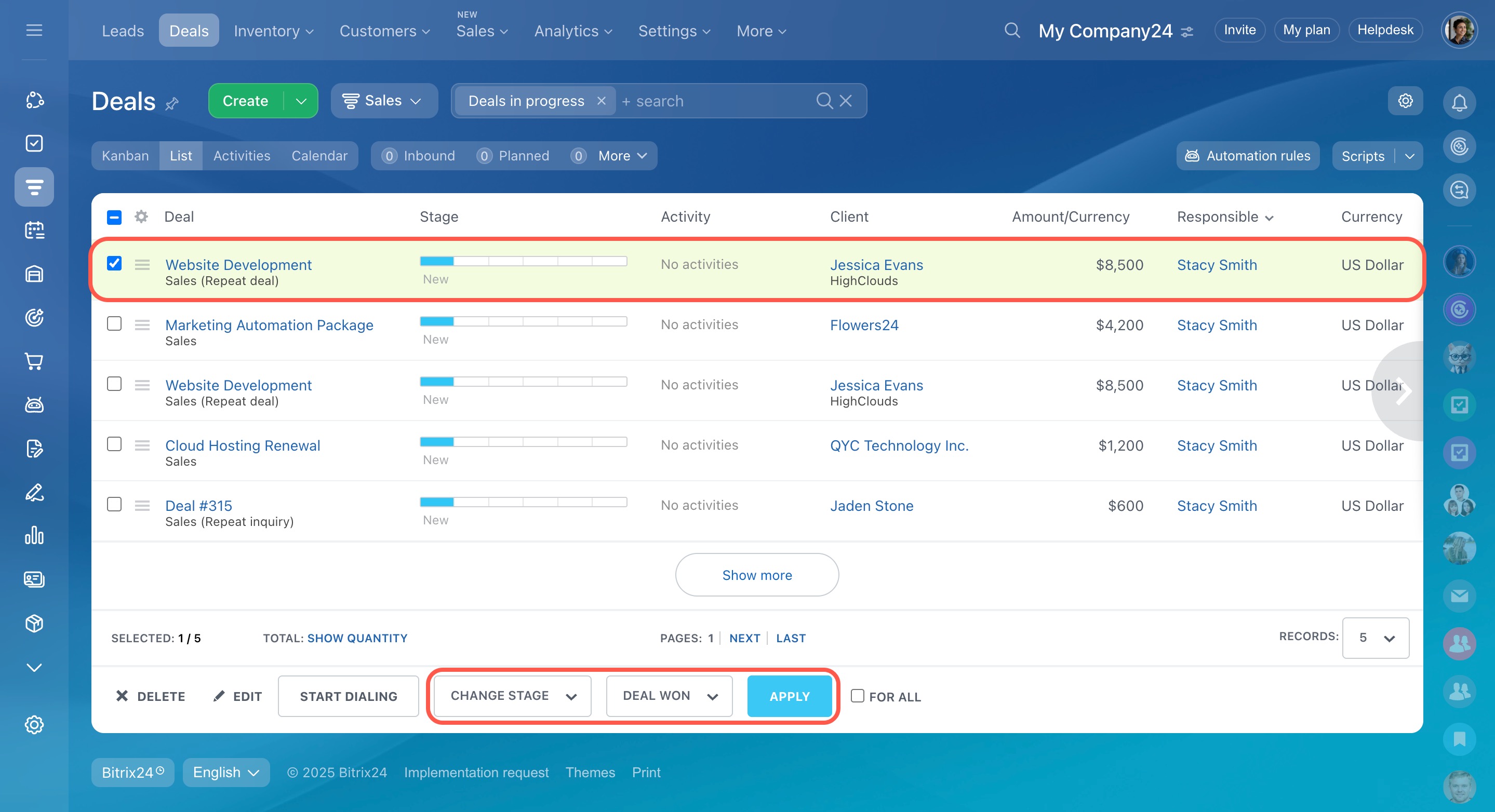The width and height of the screenshot is (1495, 812).
Task: Select the Deal #315 row checkbox
Action: pyautogui.click(x=114, y=504)
